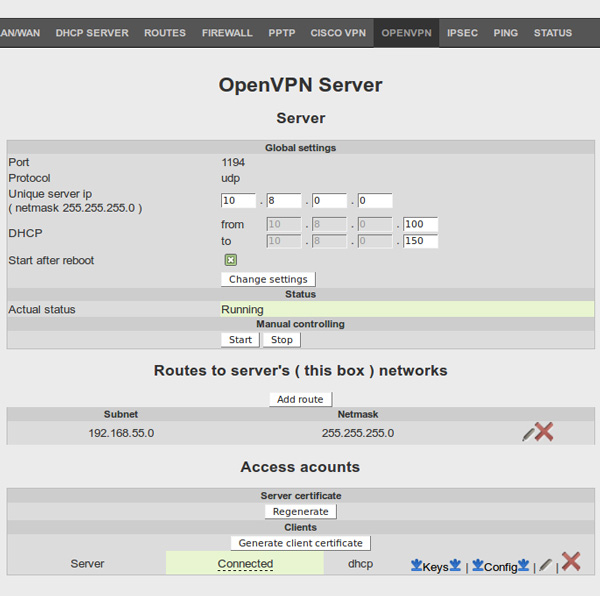This screenshot has width=600, height=596.
Task: Download icon left of Config
Action: (x=478, y=565)
